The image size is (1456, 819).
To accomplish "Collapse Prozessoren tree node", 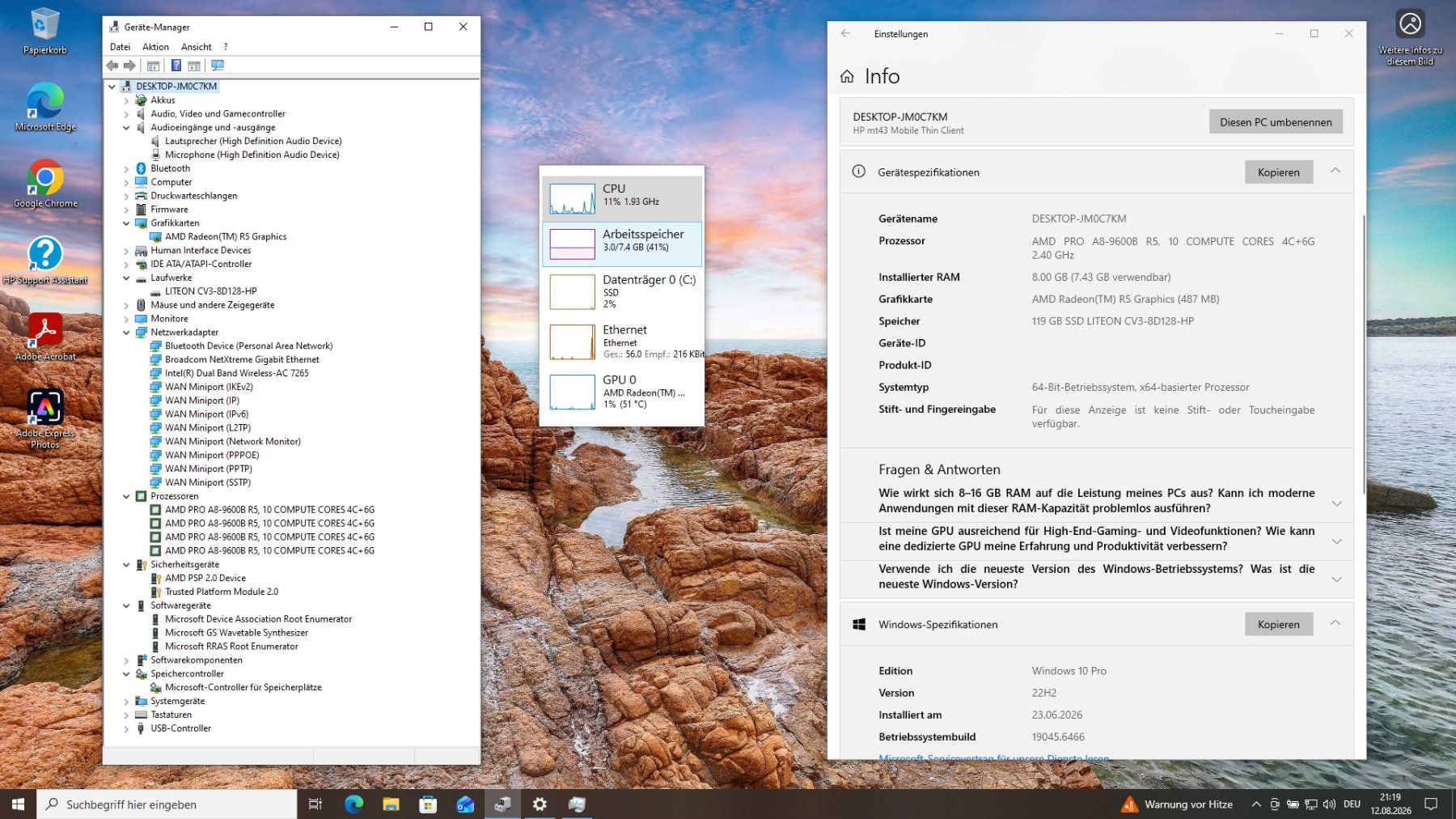I will 126,496.
